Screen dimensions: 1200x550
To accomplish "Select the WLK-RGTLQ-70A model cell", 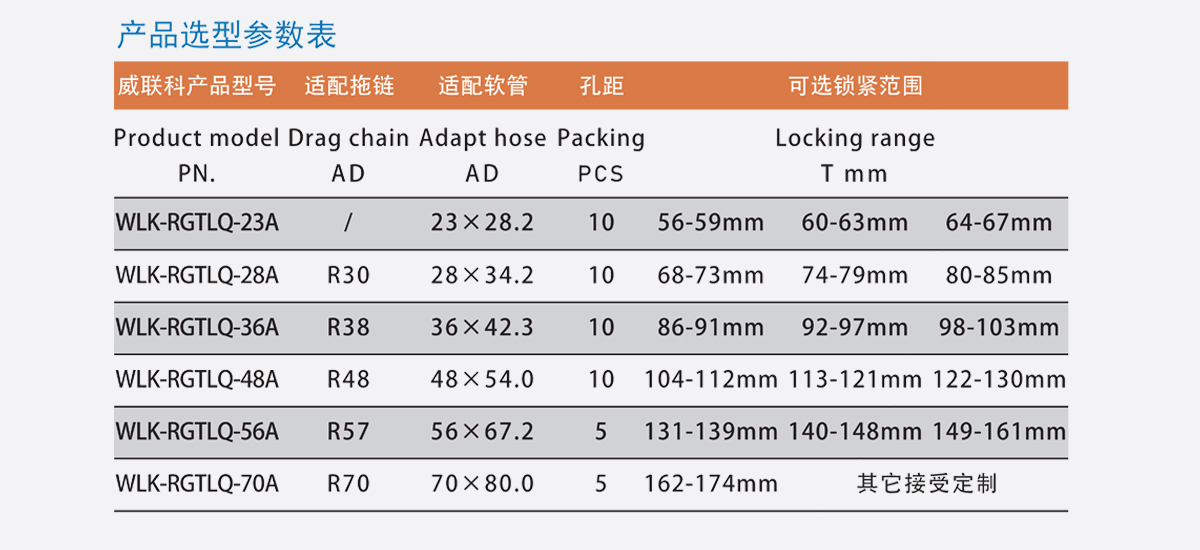I will click(197, 484).
